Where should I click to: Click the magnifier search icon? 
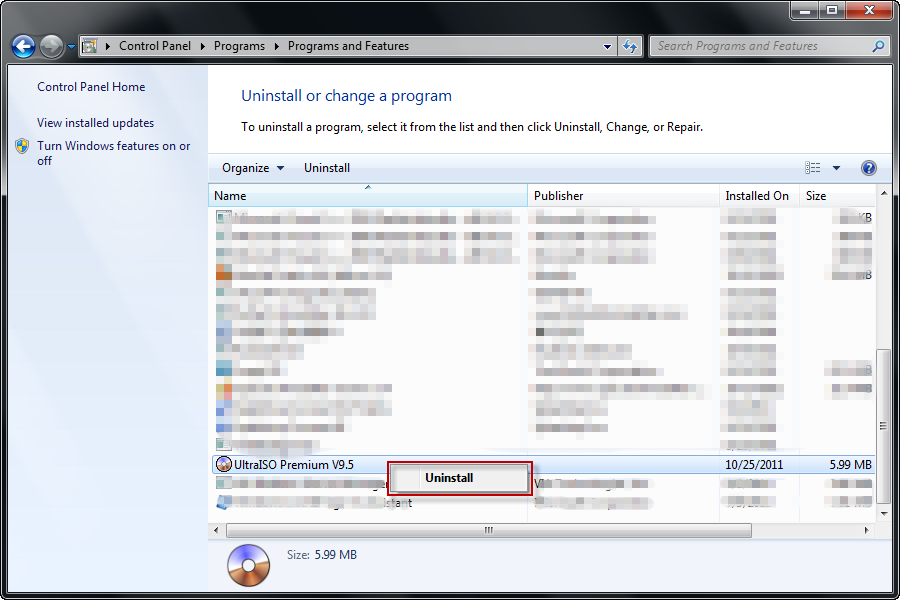pyautogui.click(x=878, y=46)
